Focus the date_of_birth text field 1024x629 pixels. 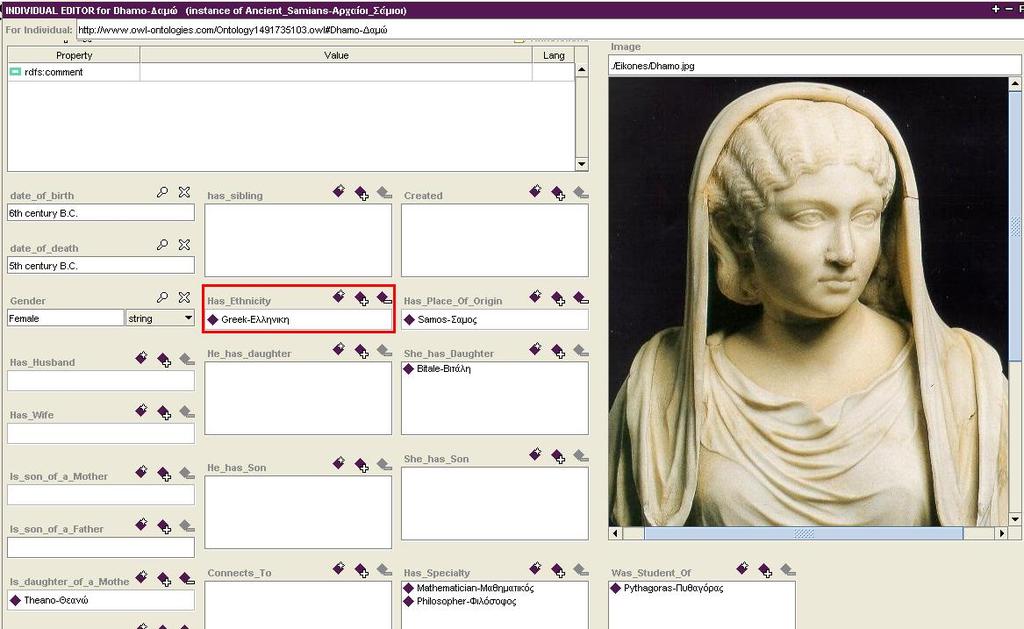click(101, 213)
